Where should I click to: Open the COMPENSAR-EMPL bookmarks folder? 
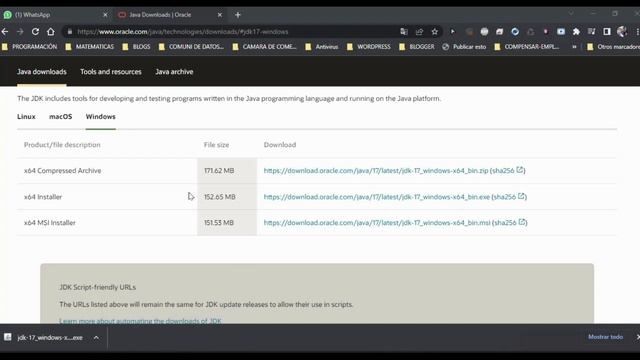click(x=527, y=47)
